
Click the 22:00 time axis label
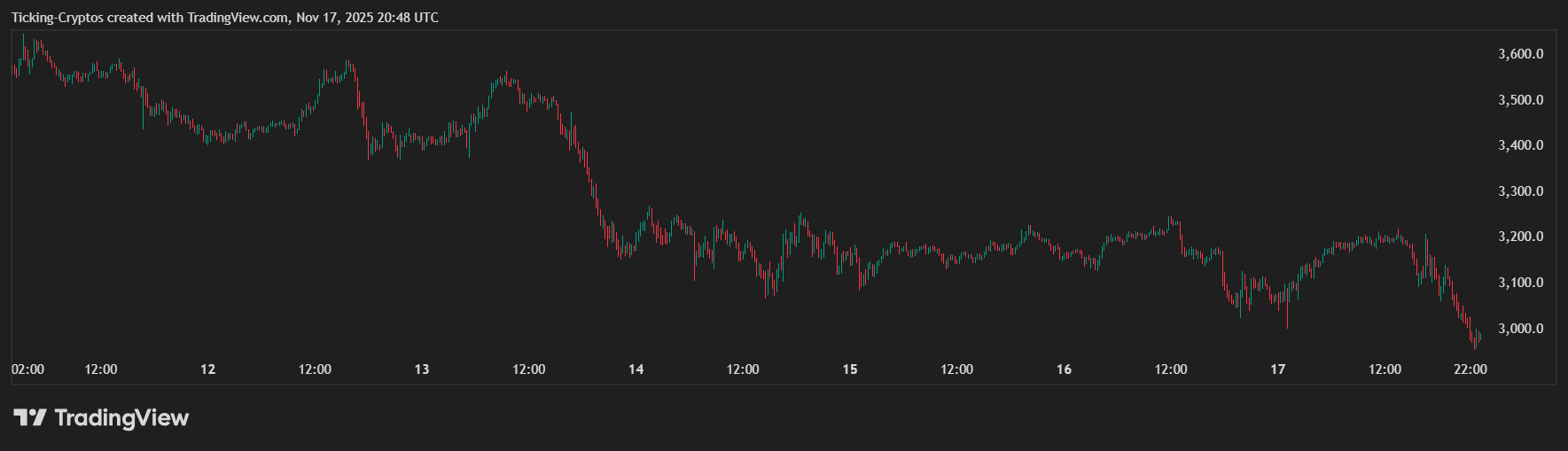pos(1470,369)
